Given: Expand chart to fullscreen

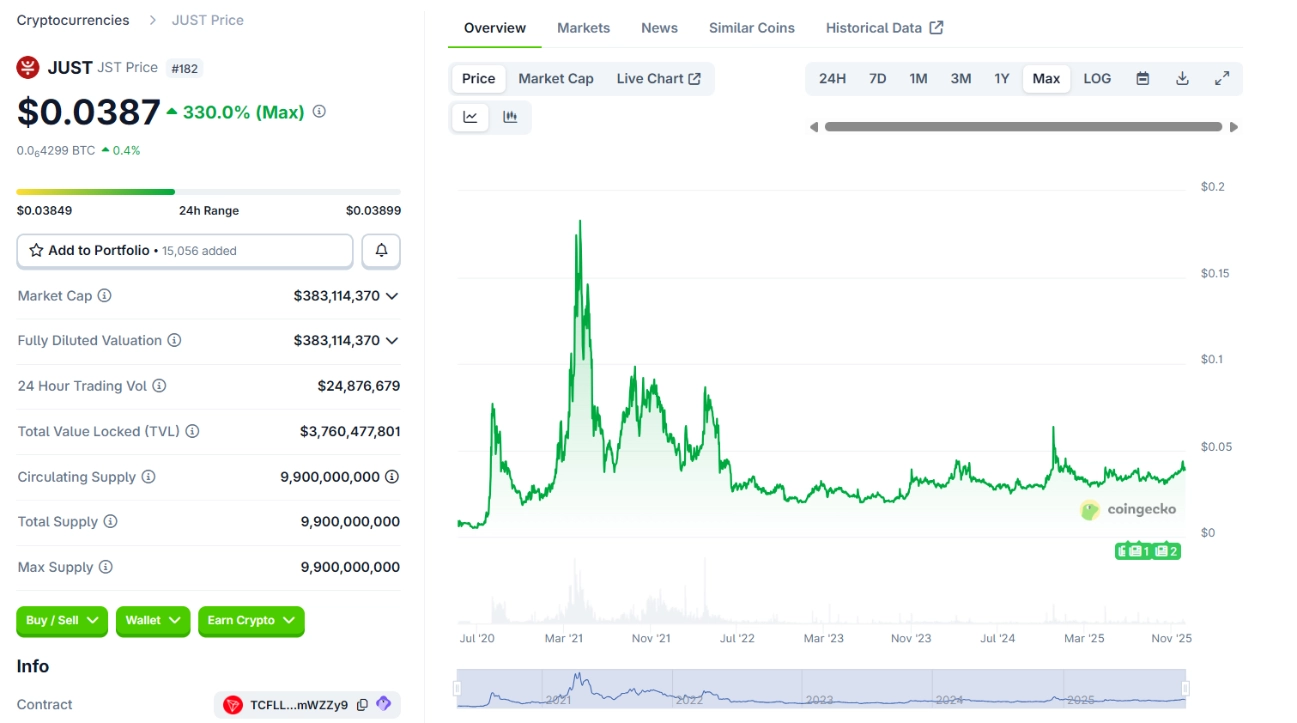Looking at the screenshot, I should pyautogui.click(x=1221, y=79).
